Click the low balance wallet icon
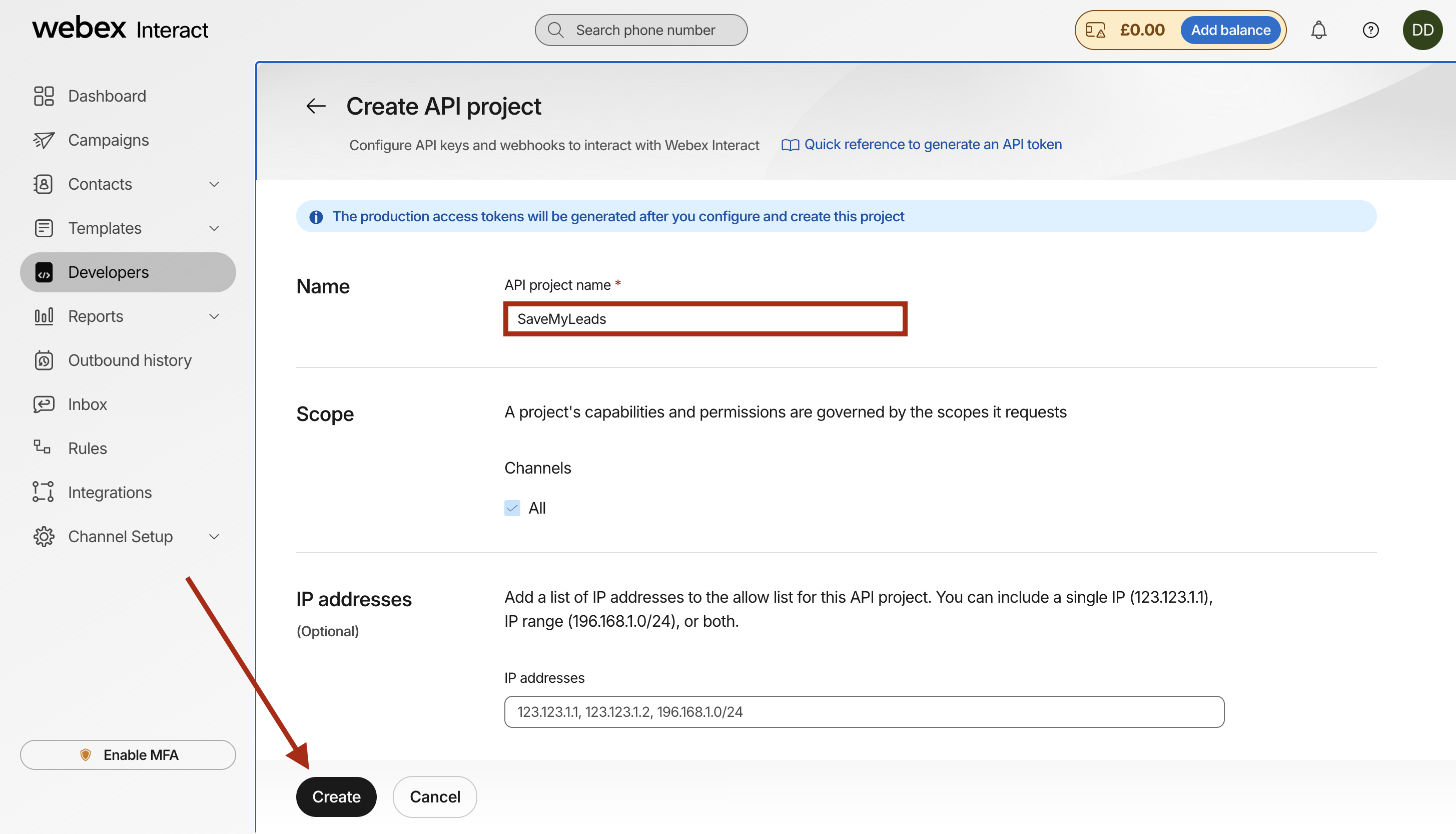The width and height of the screenshot is (1456, 834). [1095, 30]
